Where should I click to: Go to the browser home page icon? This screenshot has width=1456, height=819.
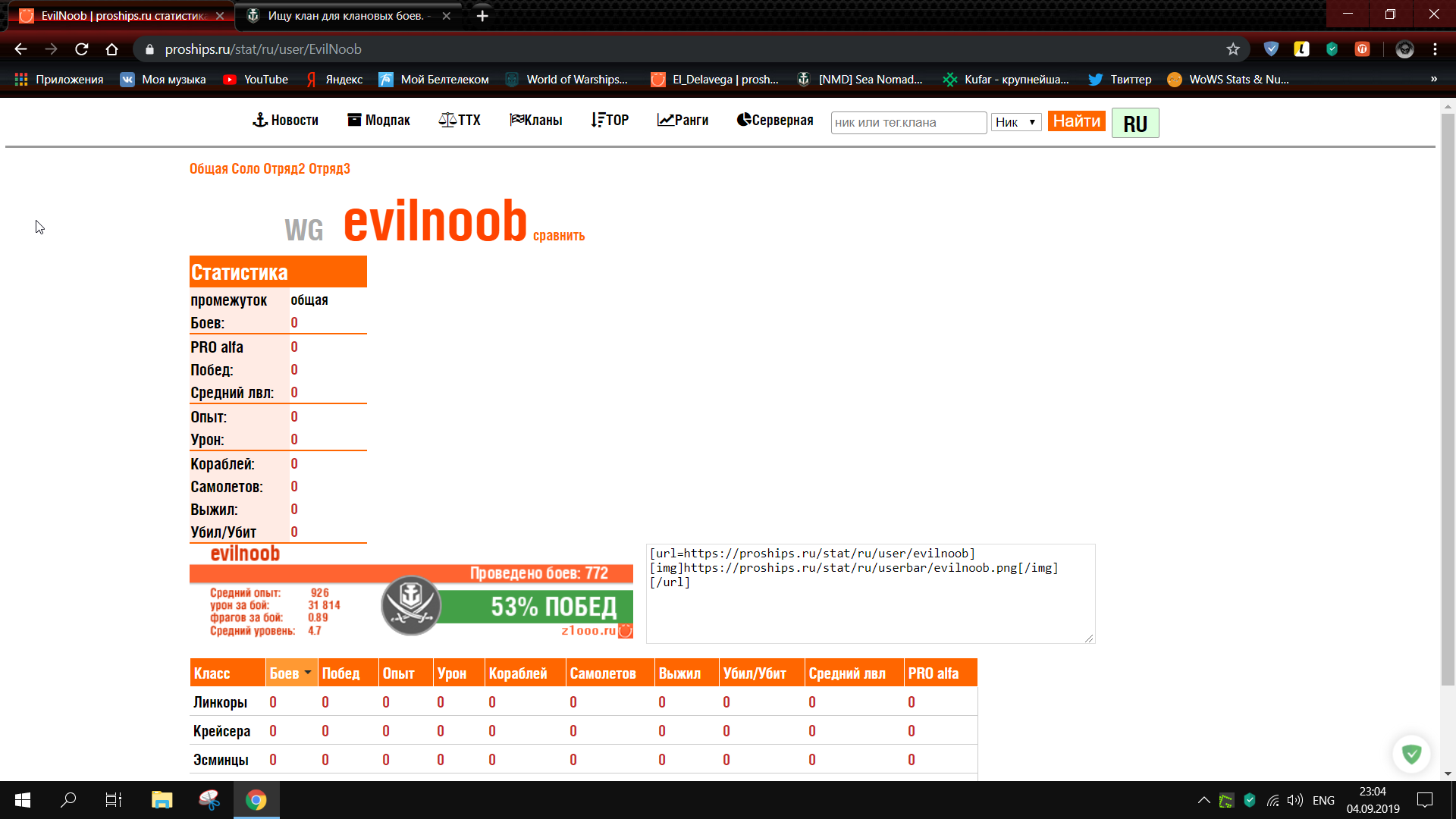[x=112, y=49]
